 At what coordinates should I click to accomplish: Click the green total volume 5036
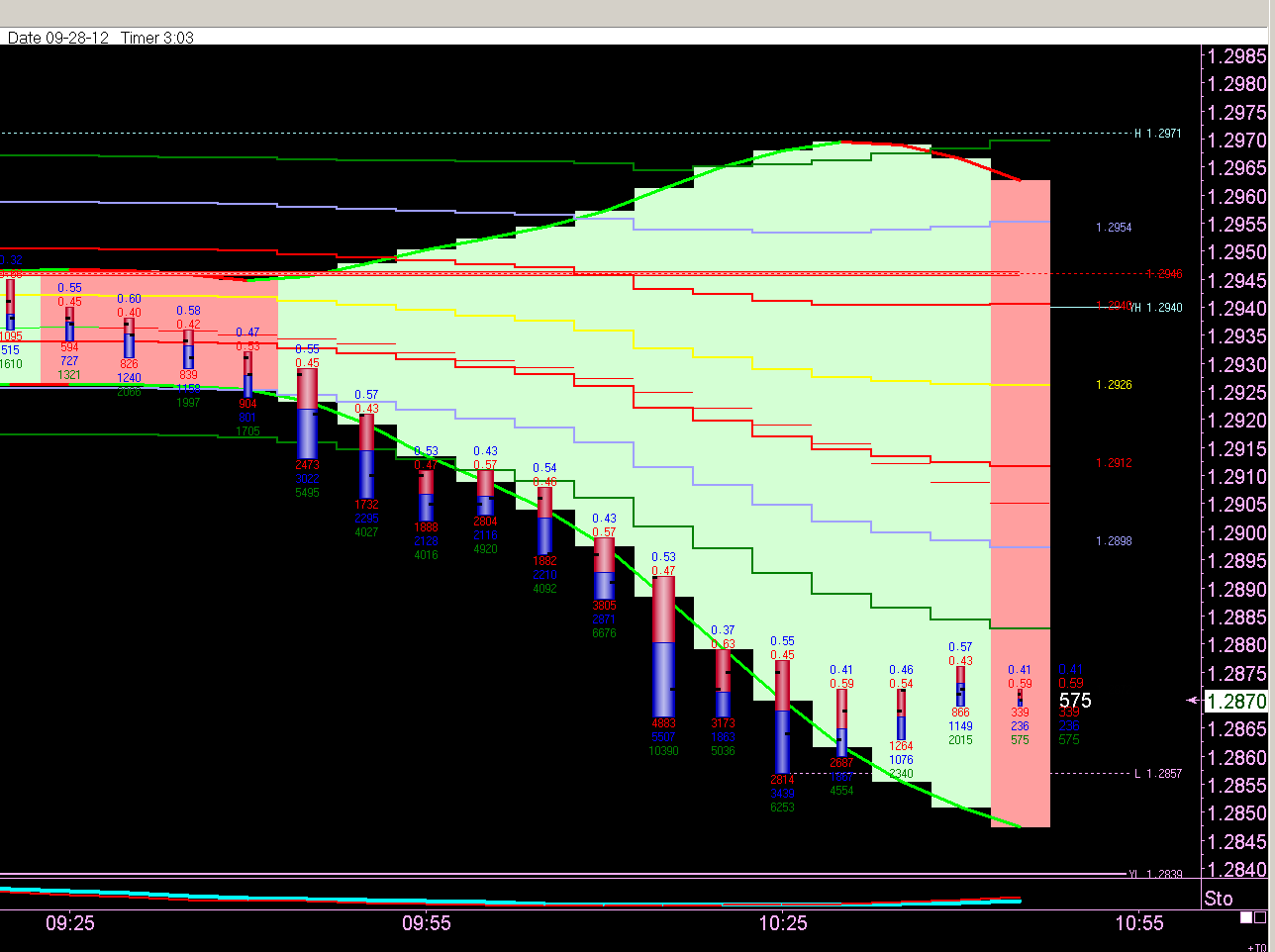pos(723,751)
